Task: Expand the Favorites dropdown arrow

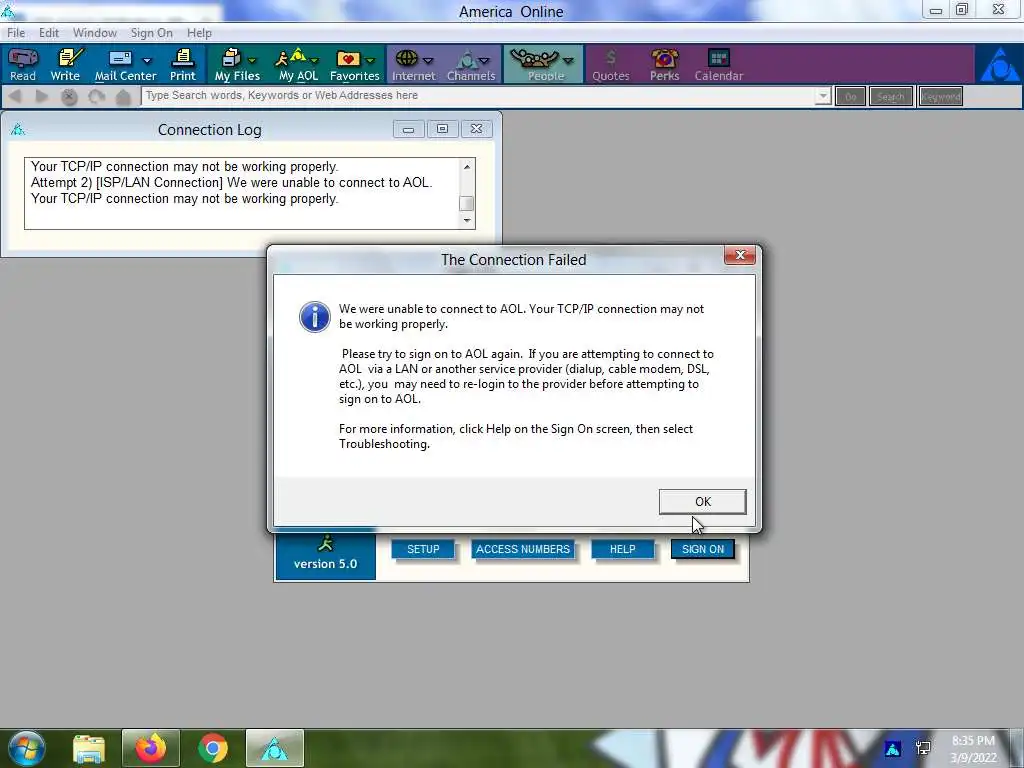Action: 370,61
